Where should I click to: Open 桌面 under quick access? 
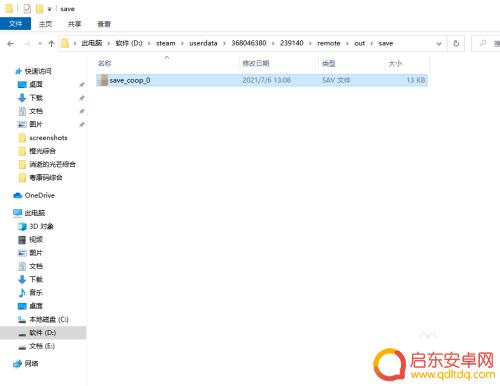[x=36, y=84]
